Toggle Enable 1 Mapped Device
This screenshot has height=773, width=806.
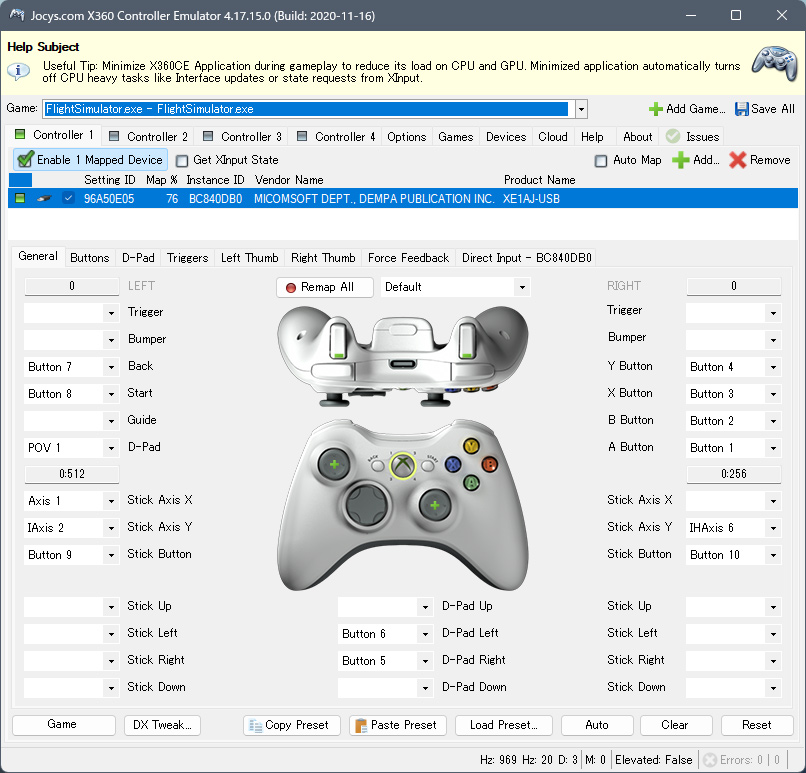[90, 160]
